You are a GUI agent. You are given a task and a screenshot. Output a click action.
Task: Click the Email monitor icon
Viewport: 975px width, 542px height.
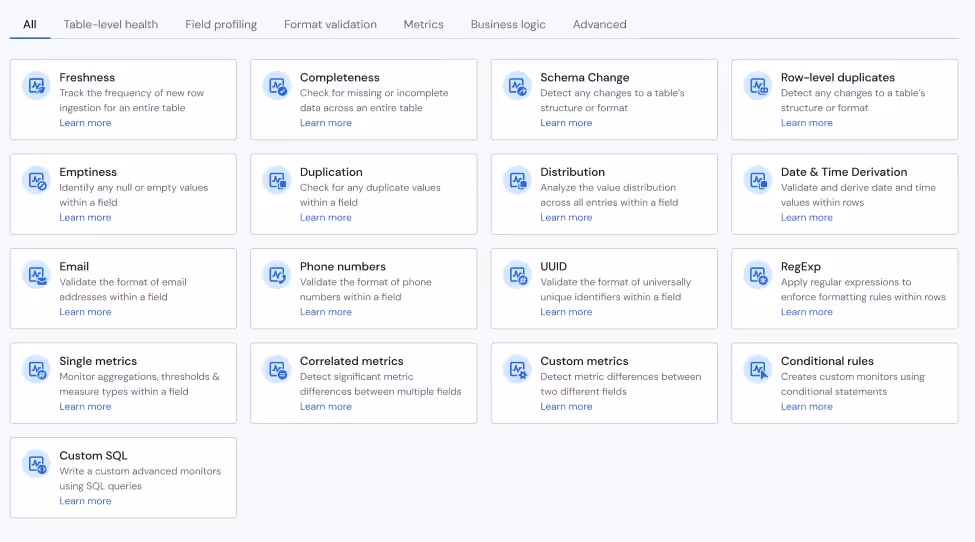(x=36, y=274)
